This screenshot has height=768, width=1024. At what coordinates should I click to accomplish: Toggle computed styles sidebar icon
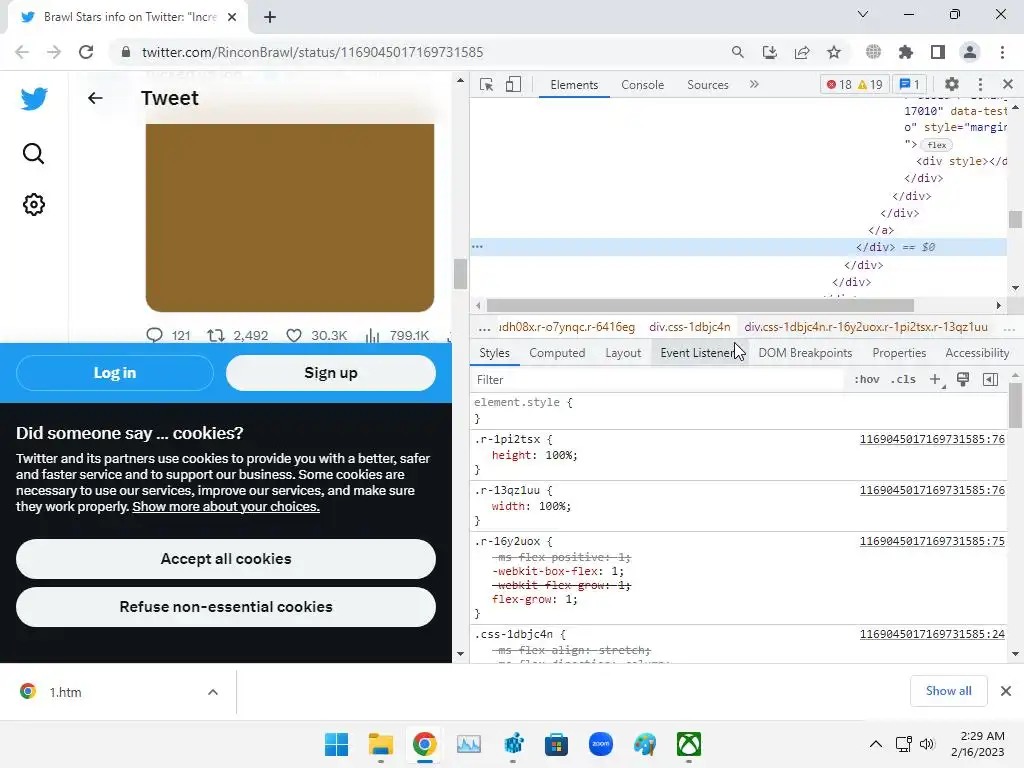pos(990,379)
